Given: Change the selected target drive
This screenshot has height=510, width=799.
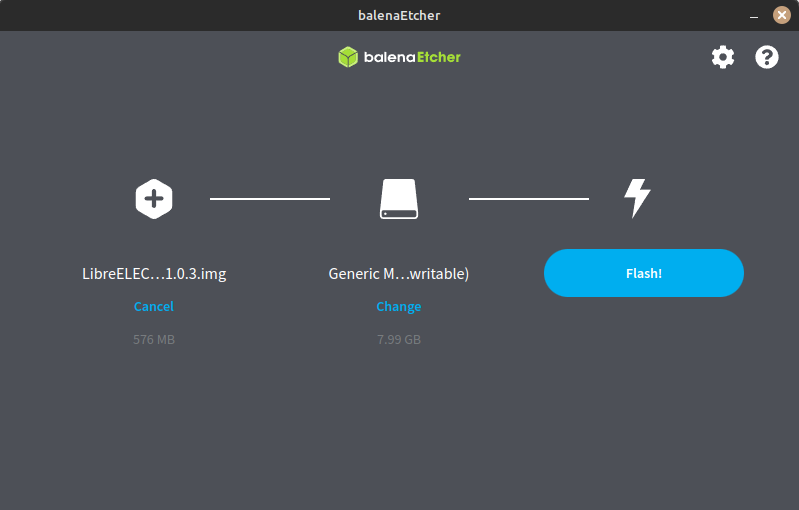Looking at the screenshot, I should click(399, 307).
